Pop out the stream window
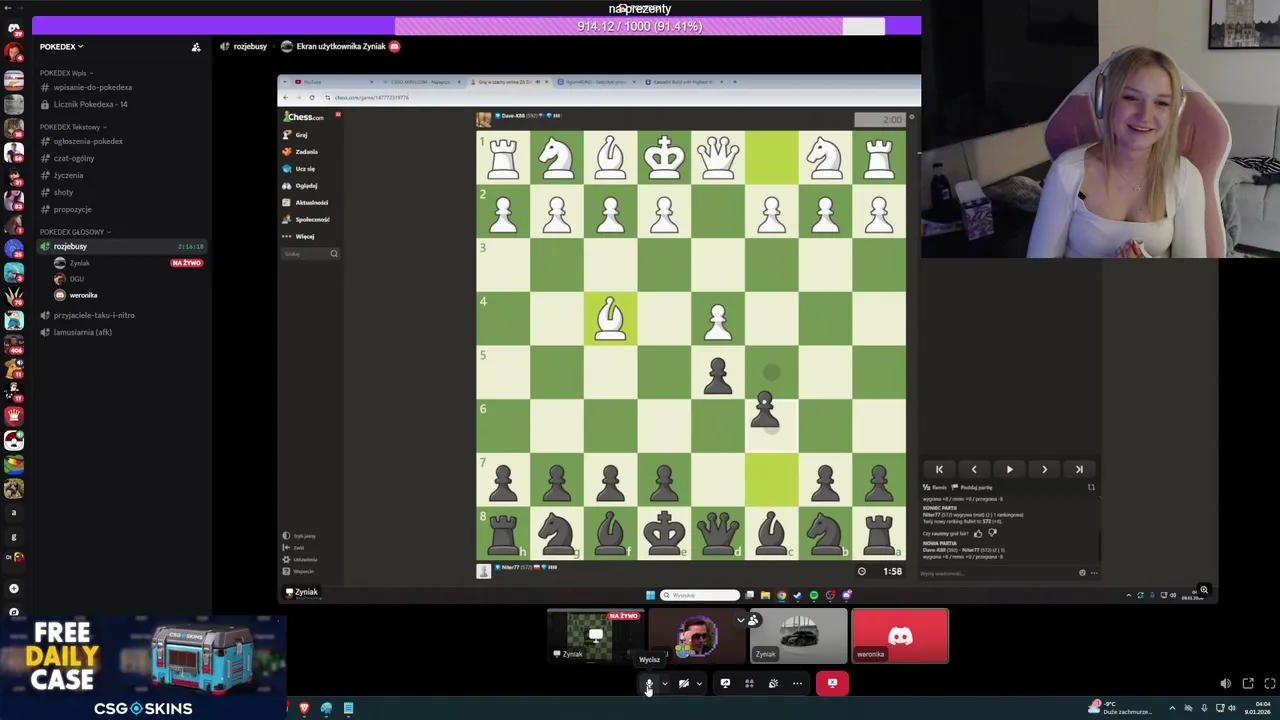 (1248, 684)
